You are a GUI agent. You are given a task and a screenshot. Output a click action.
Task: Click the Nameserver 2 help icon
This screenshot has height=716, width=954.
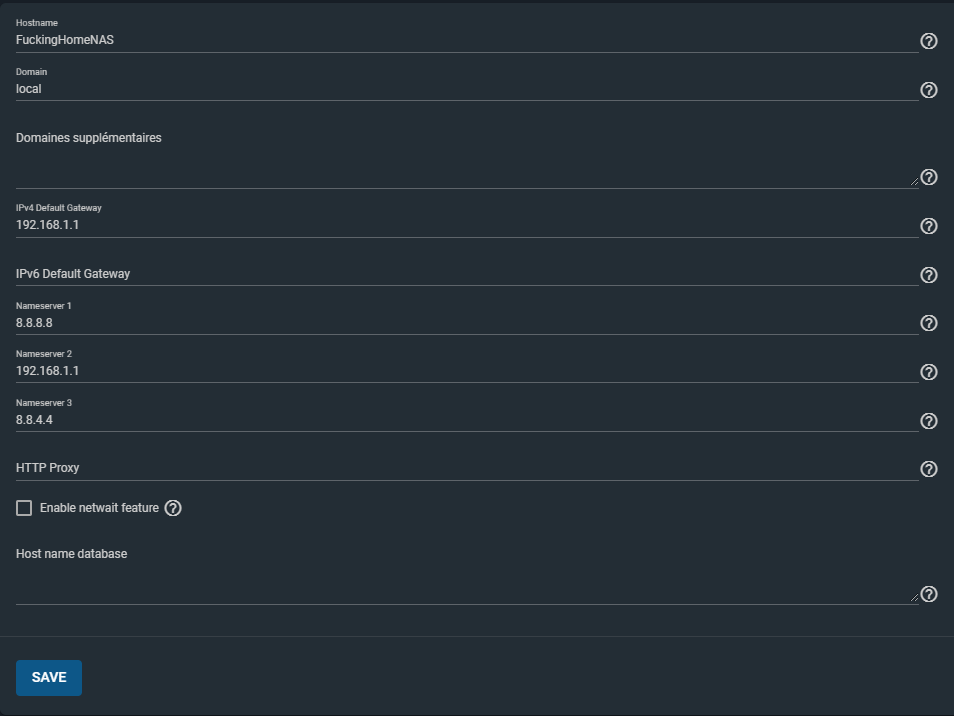pyautogui.click(x=928, y=372)
